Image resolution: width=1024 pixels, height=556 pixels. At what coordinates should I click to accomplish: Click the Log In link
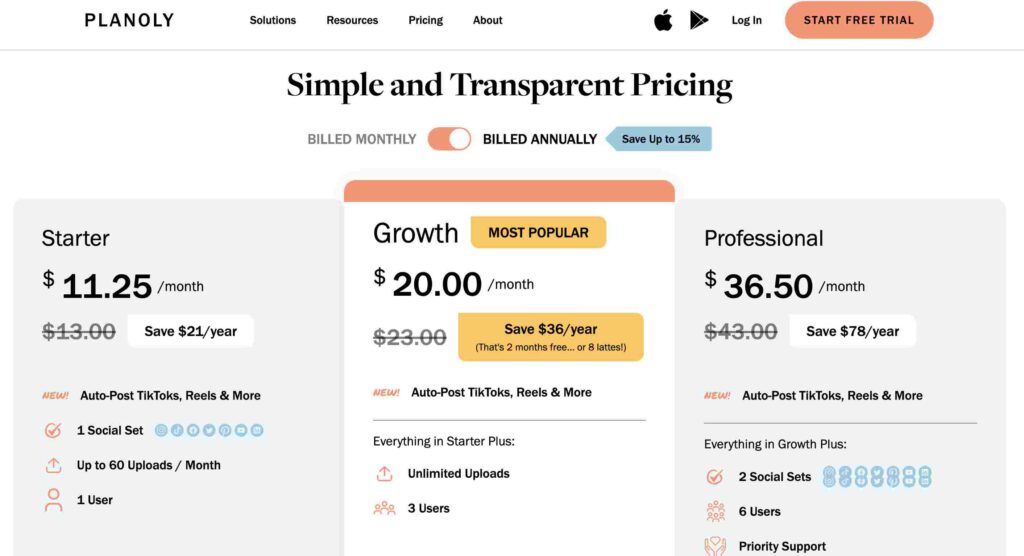[x=746, y=20]
